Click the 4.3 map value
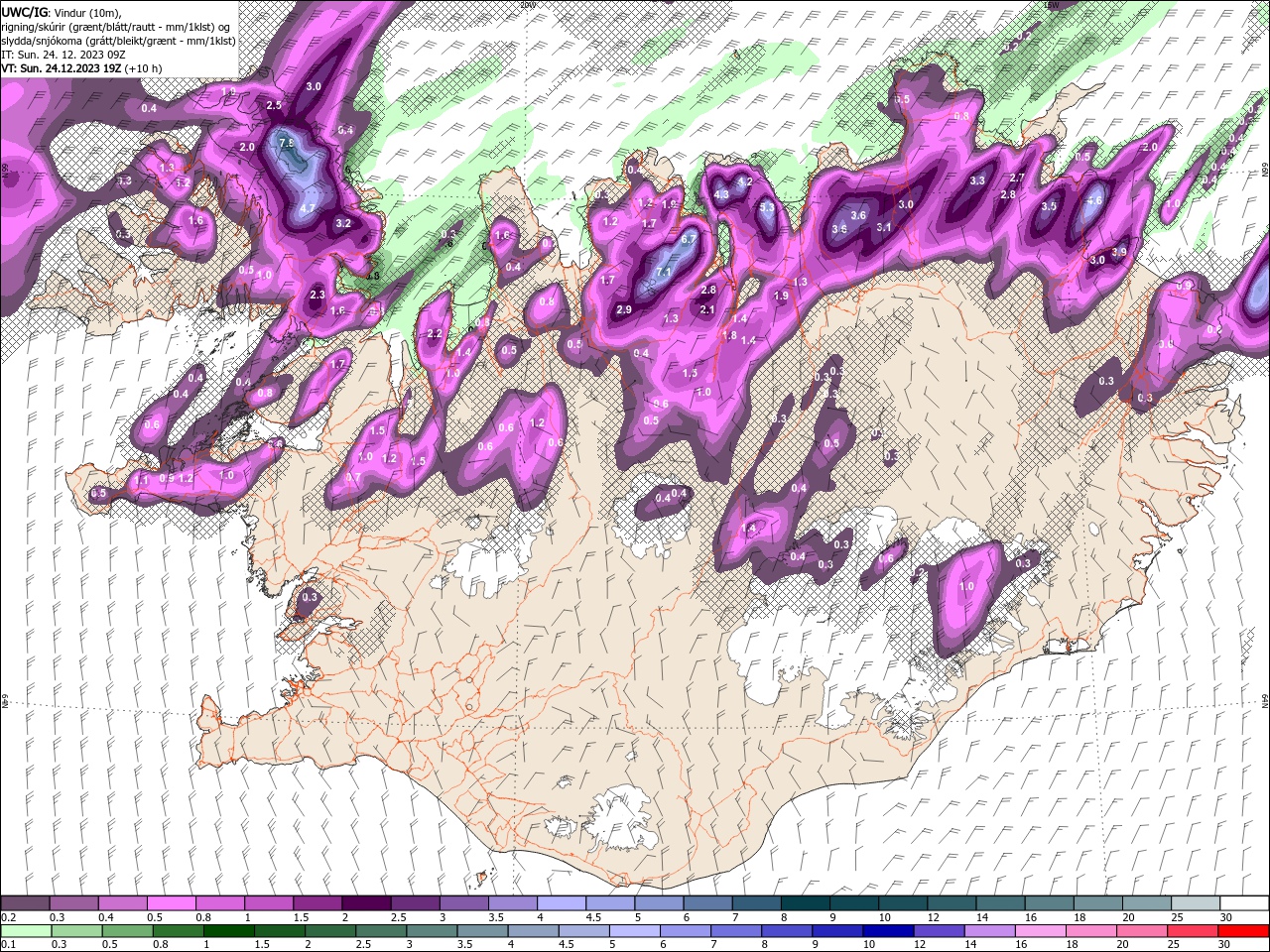 (721, 194)
